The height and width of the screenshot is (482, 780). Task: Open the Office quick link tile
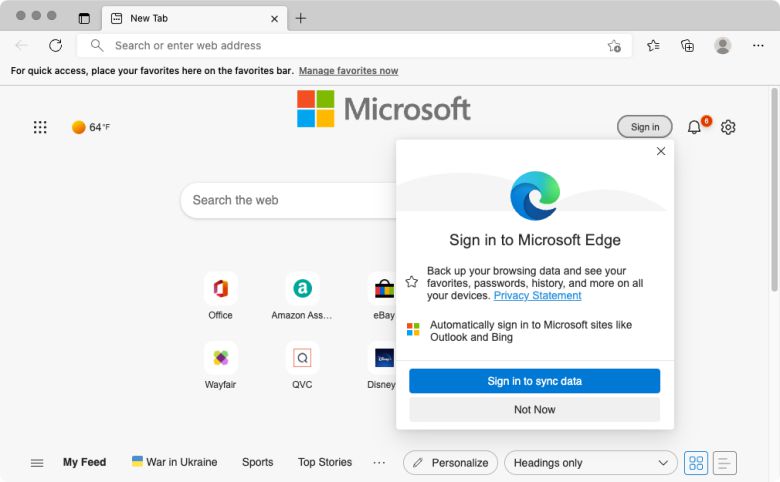click(220, 289)
